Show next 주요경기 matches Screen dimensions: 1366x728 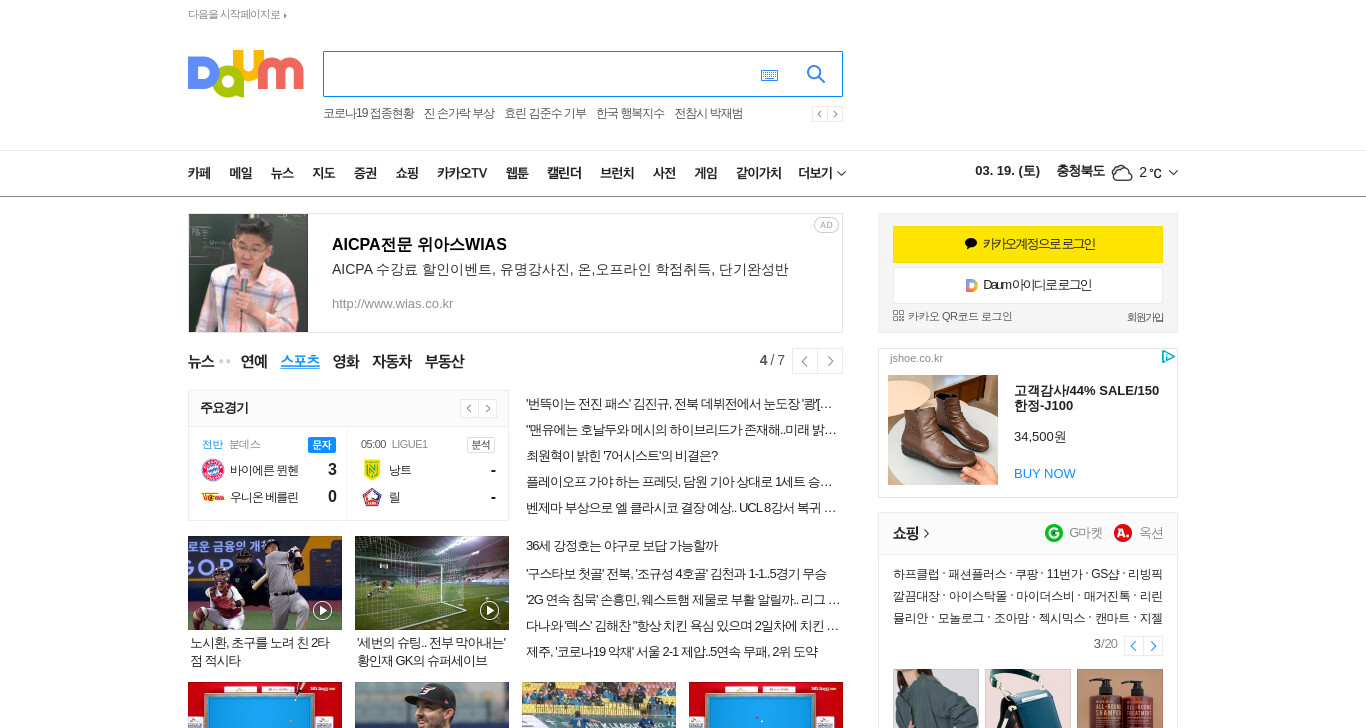pos(488,408)
